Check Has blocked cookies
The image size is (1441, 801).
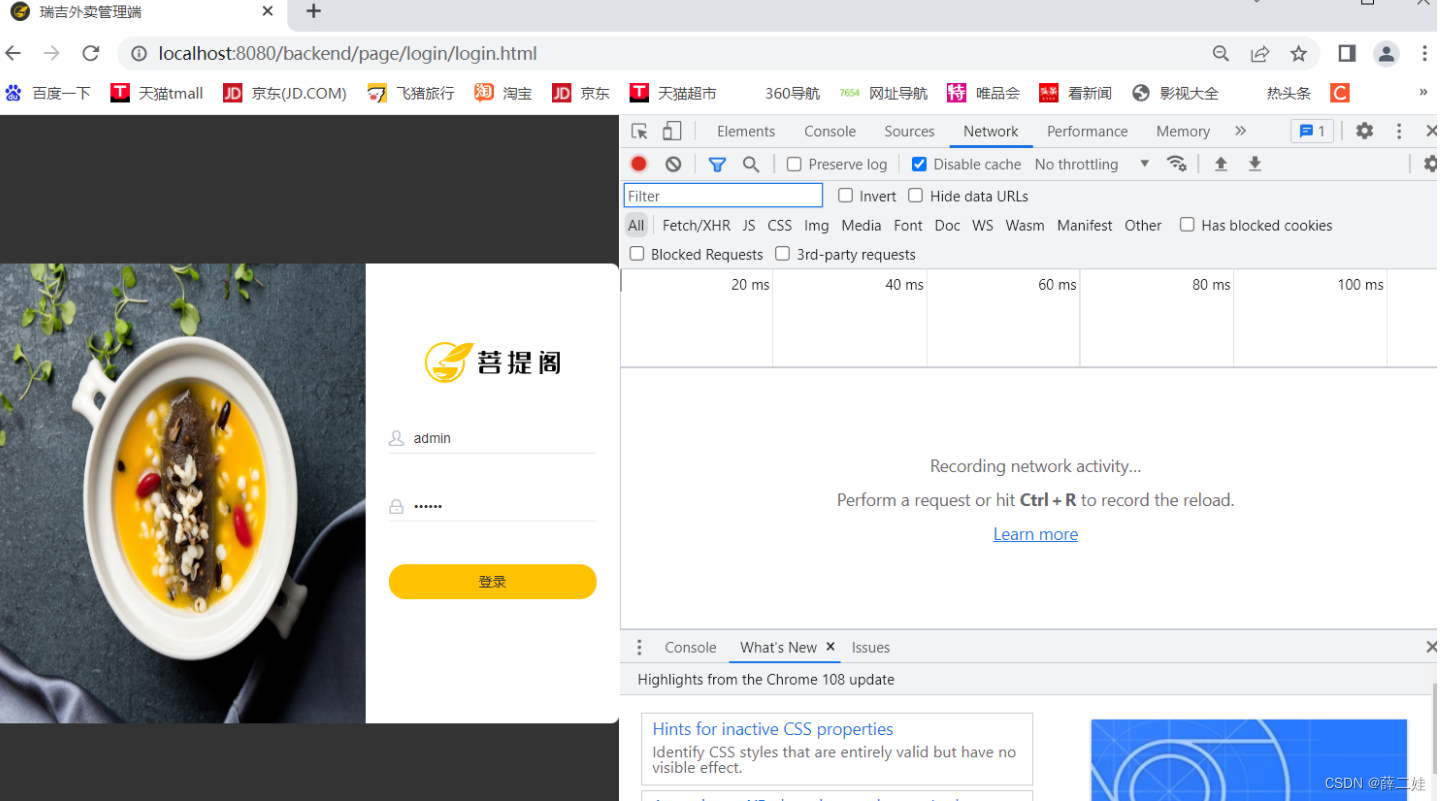(1187, 224)
